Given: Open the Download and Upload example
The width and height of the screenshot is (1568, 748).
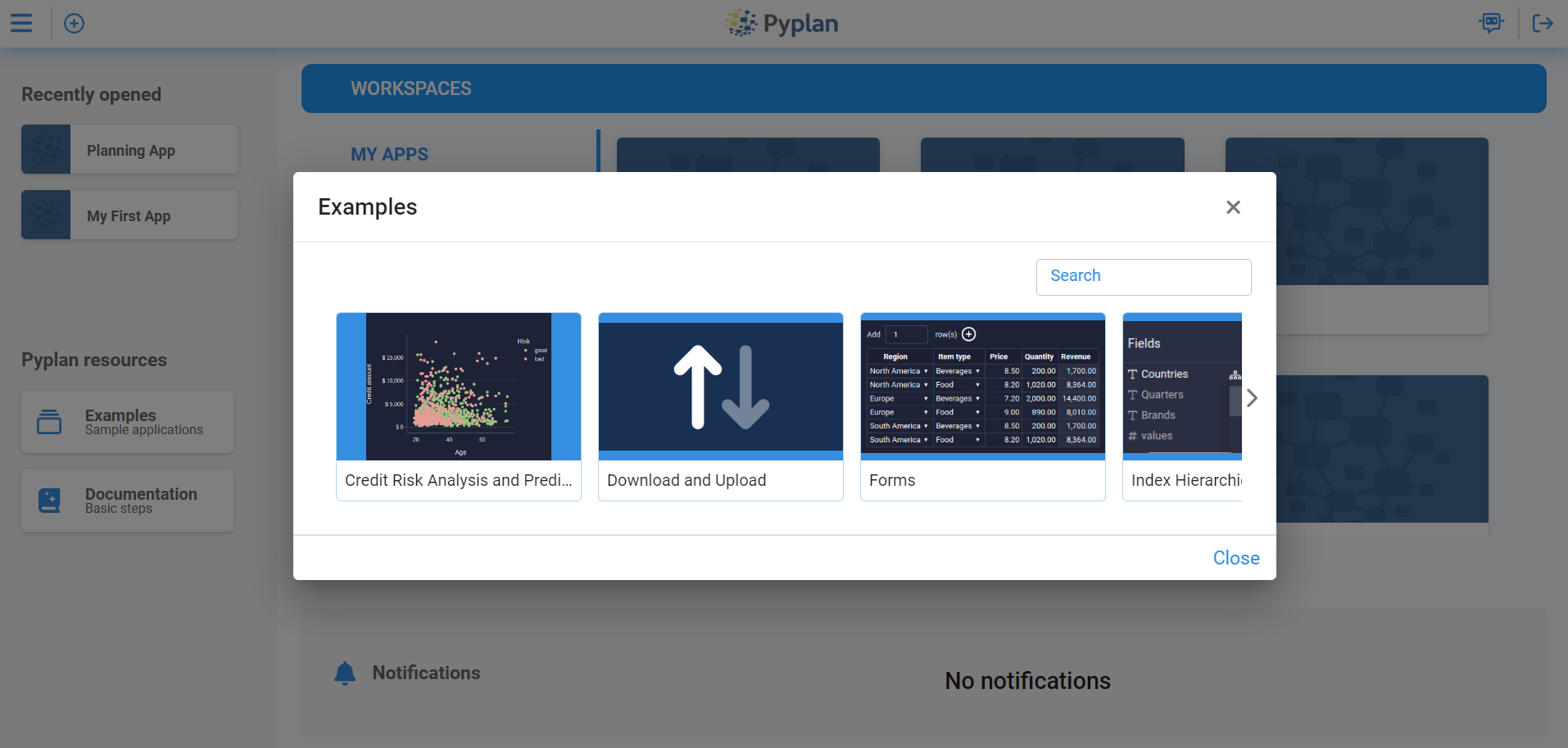Looking at the screenshot, I should point(720,406).
